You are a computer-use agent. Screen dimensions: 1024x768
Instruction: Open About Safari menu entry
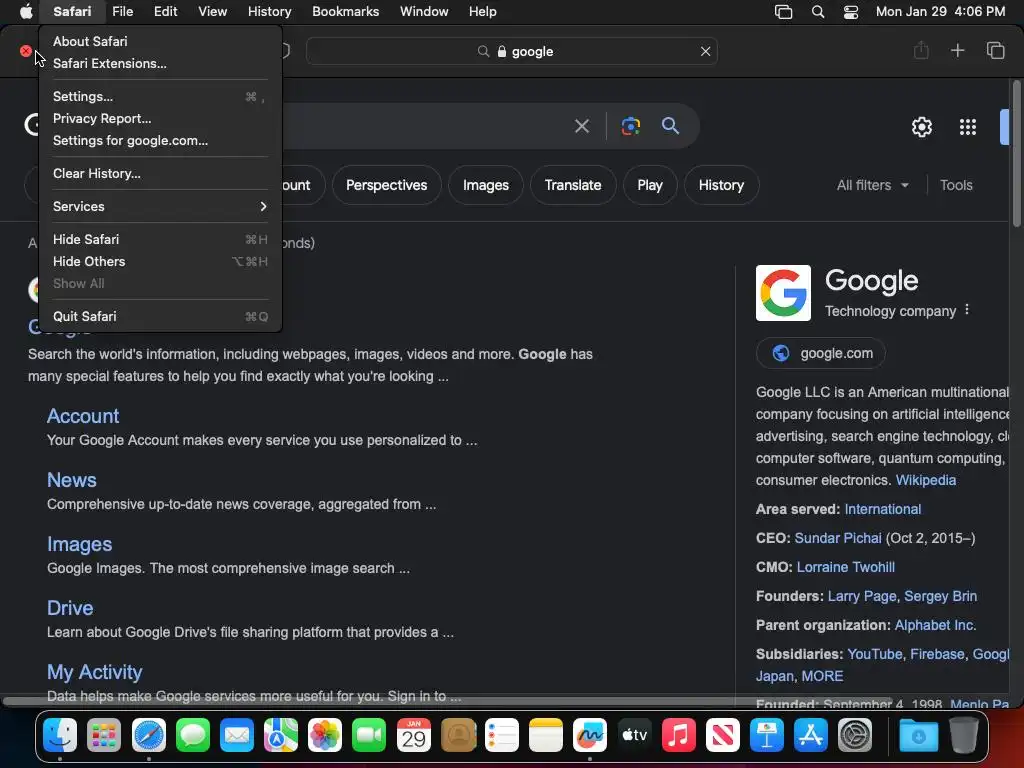160,41
